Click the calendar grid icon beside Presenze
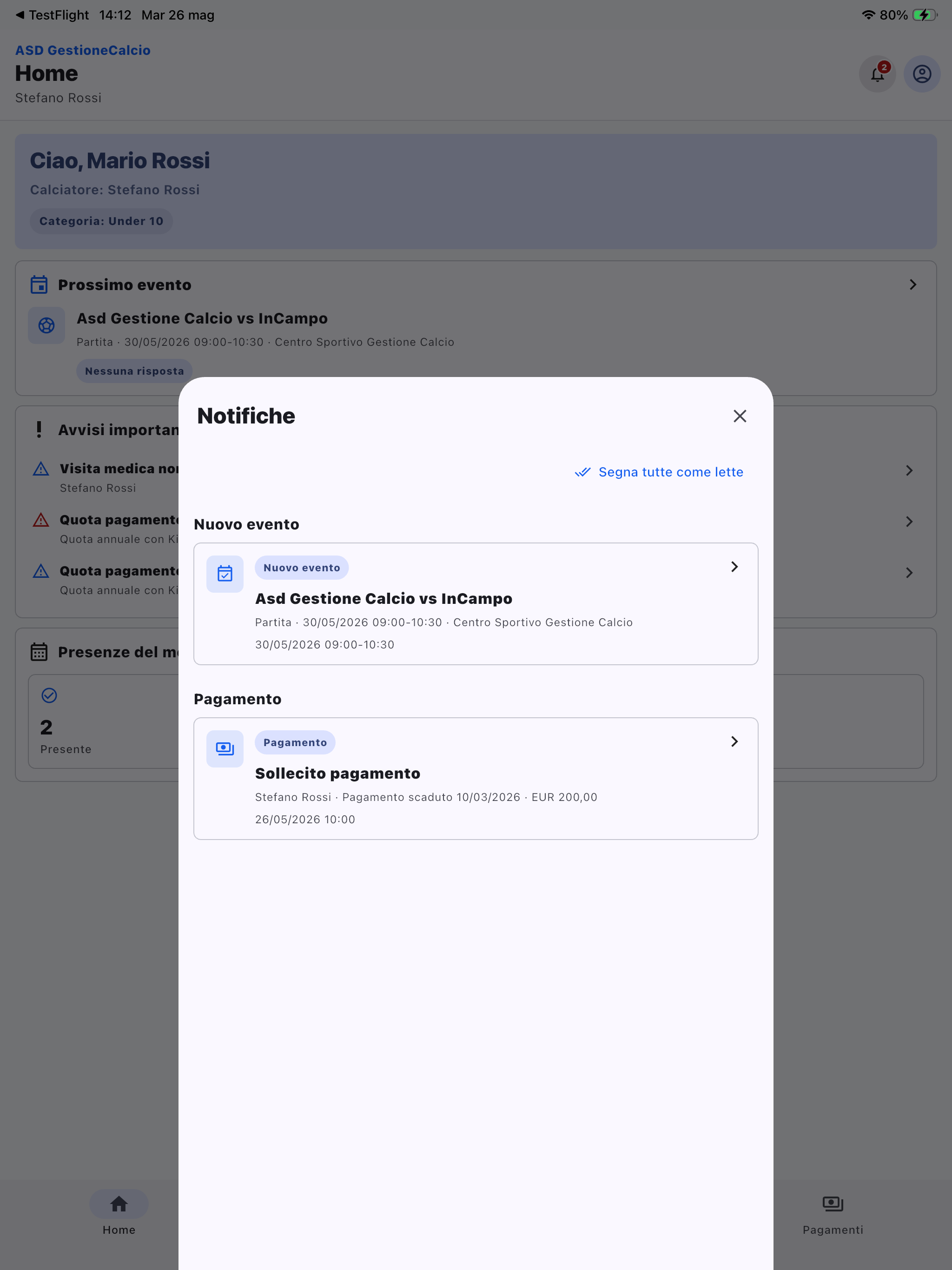The width and height of the screenshot is (952, 1270). click(39, 652)
